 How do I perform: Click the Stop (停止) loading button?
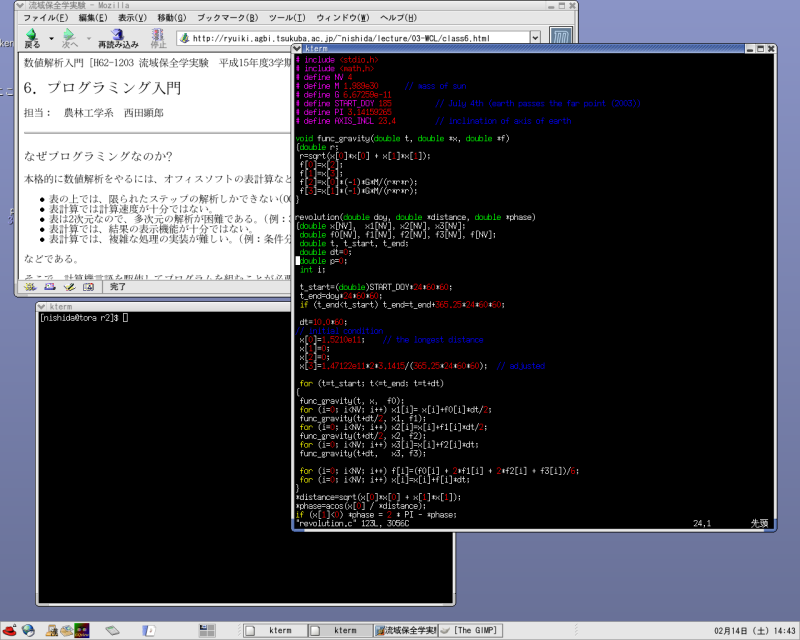(158, 38)
